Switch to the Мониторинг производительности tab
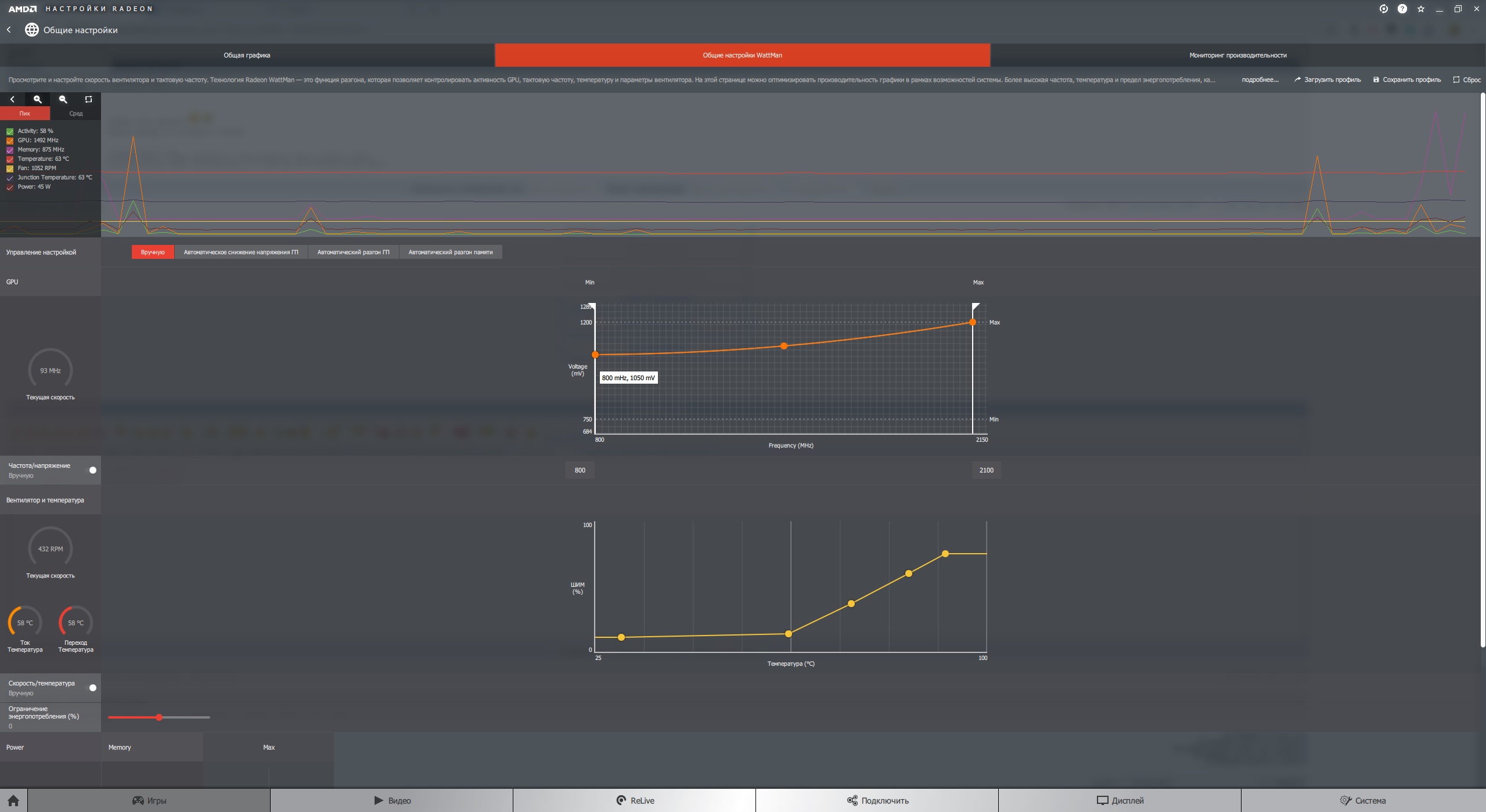The height and width of the screenshot is (812, 1486). [x=1237, y=55]
